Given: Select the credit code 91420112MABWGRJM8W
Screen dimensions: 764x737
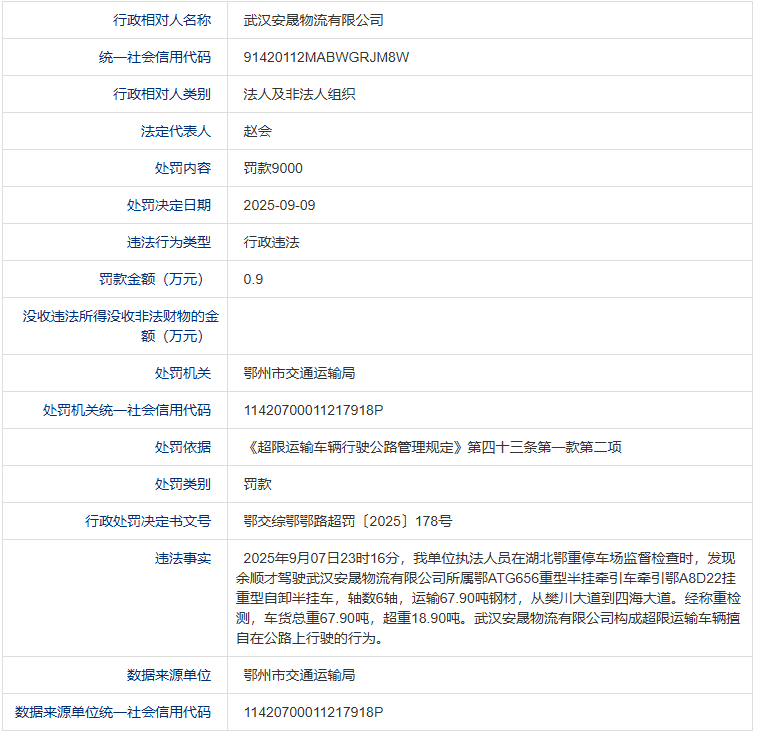Looking at the screenshot, I should pyautogui.click(x=326, y=57).
